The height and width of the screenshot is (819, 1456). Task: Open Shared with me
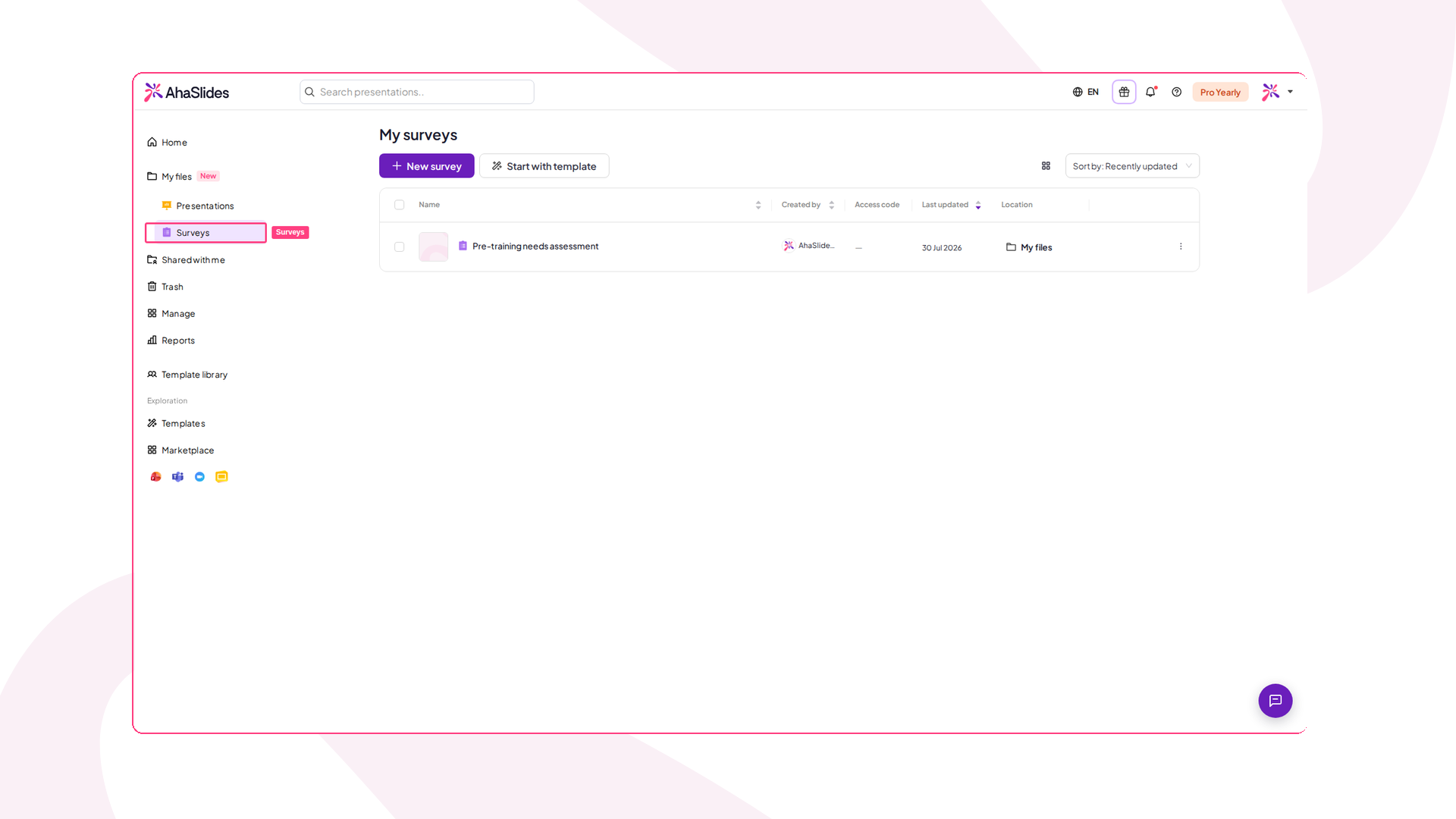(186, 260)
